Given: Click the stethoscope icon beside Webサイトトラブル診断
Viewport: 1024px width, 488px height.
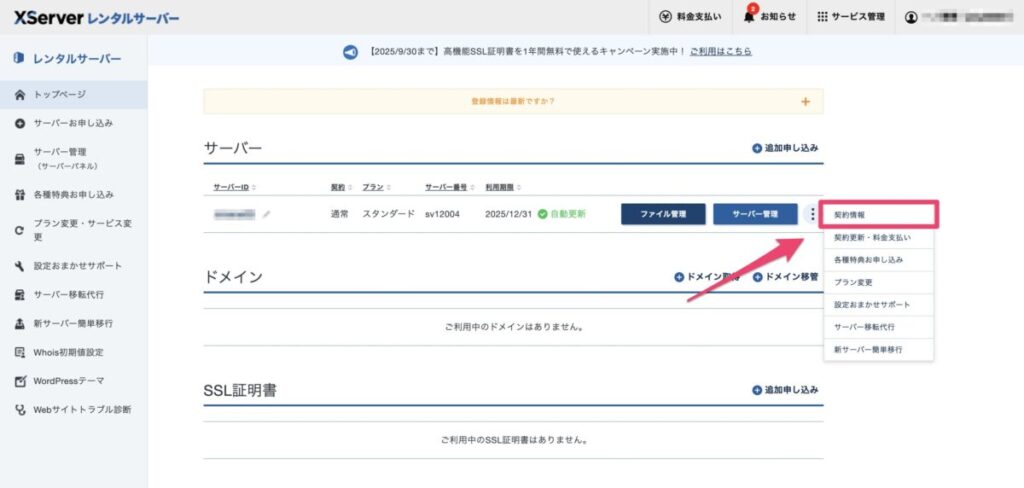Looking at the screenshot, I should pos(20,410).
